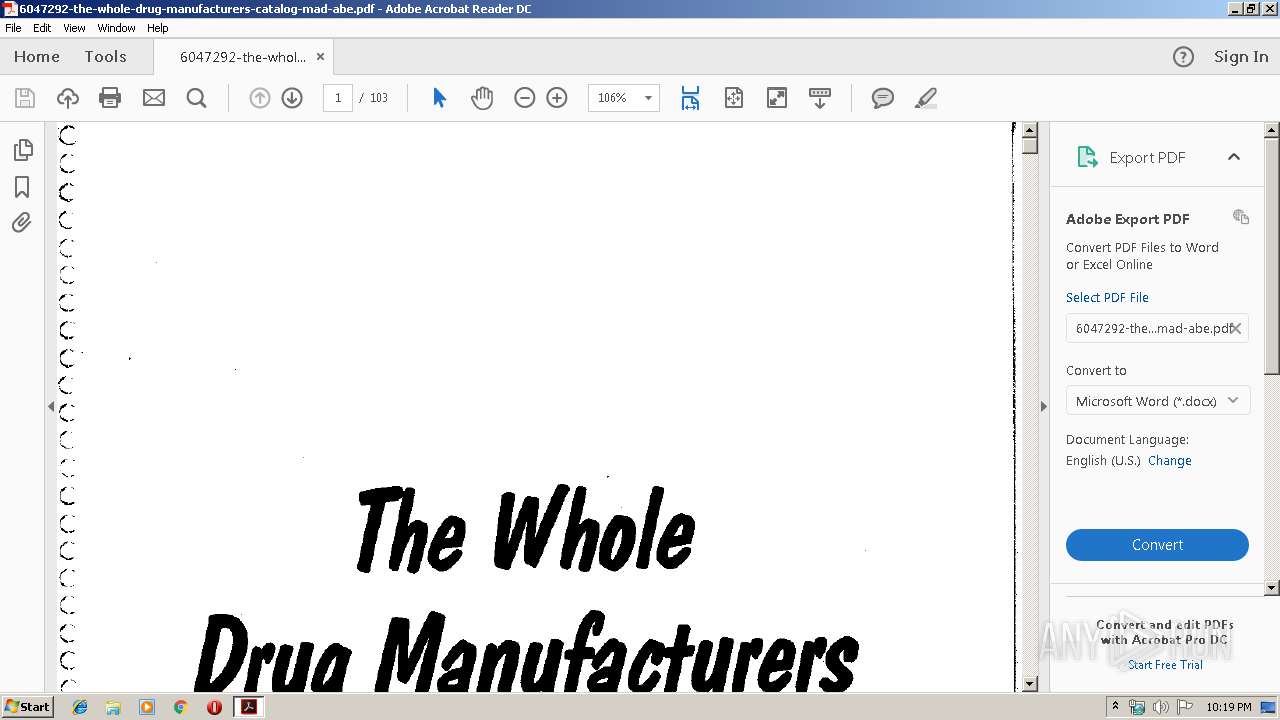This screenshot has width=1280, height=720.
Task: Click Sign In
Action: point(1241,57)
